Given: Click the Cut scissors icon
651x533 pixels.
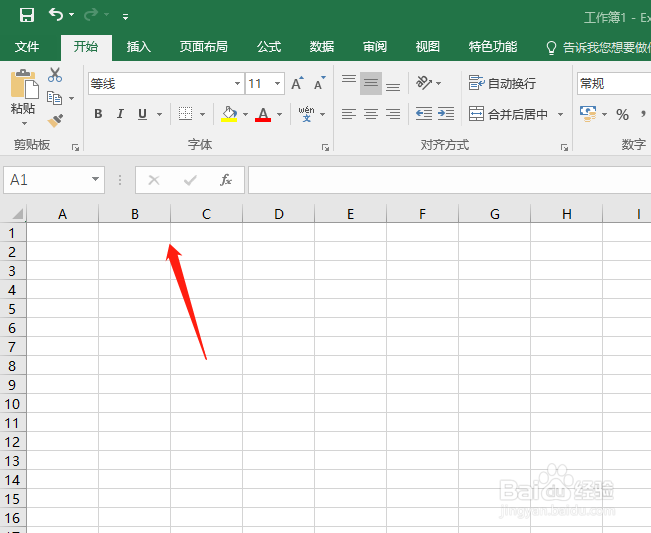Looking at the screenshot, I should click(55, 75).
